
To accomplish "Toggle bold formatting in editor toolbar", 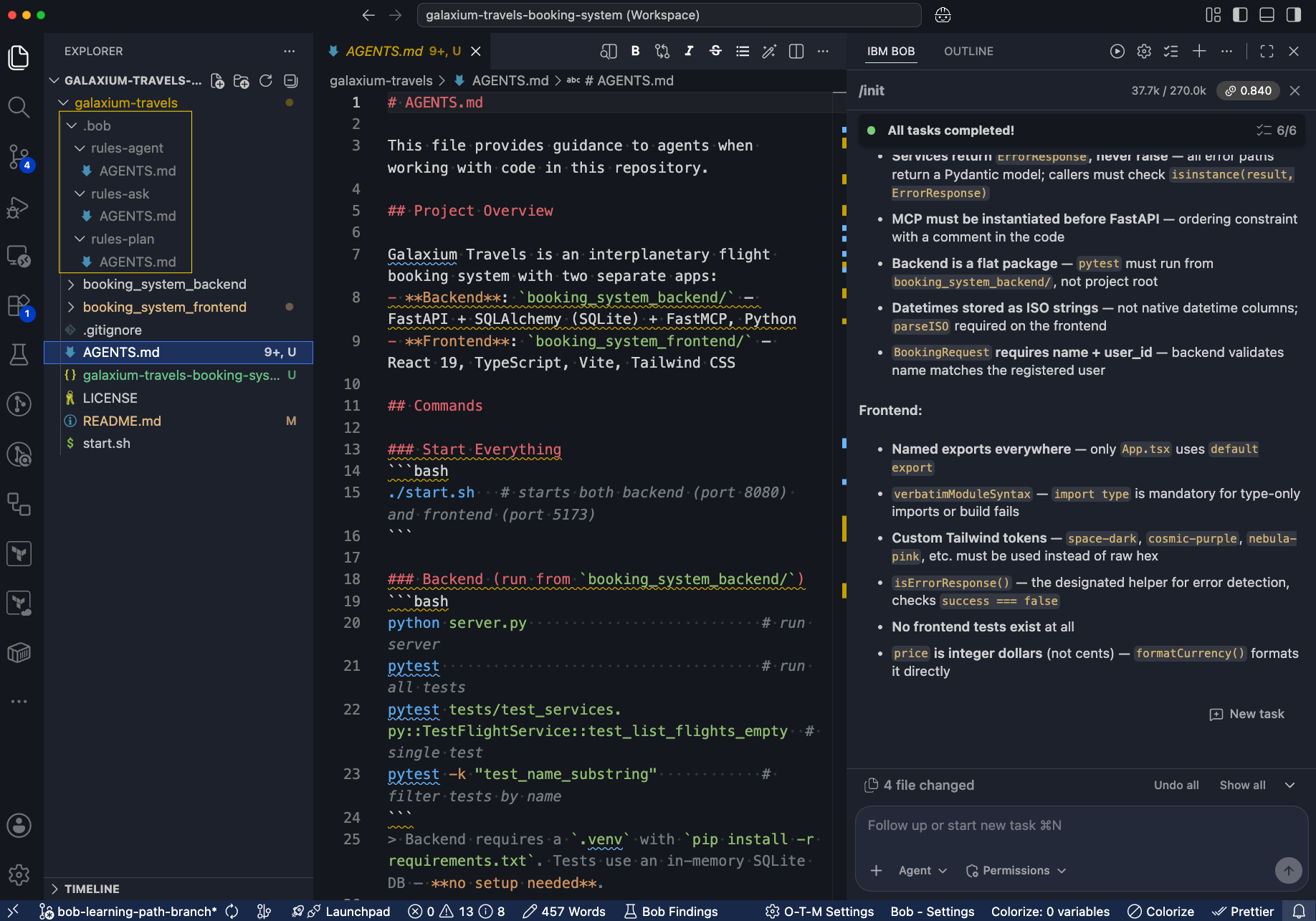I will click(x=635, y=51).
